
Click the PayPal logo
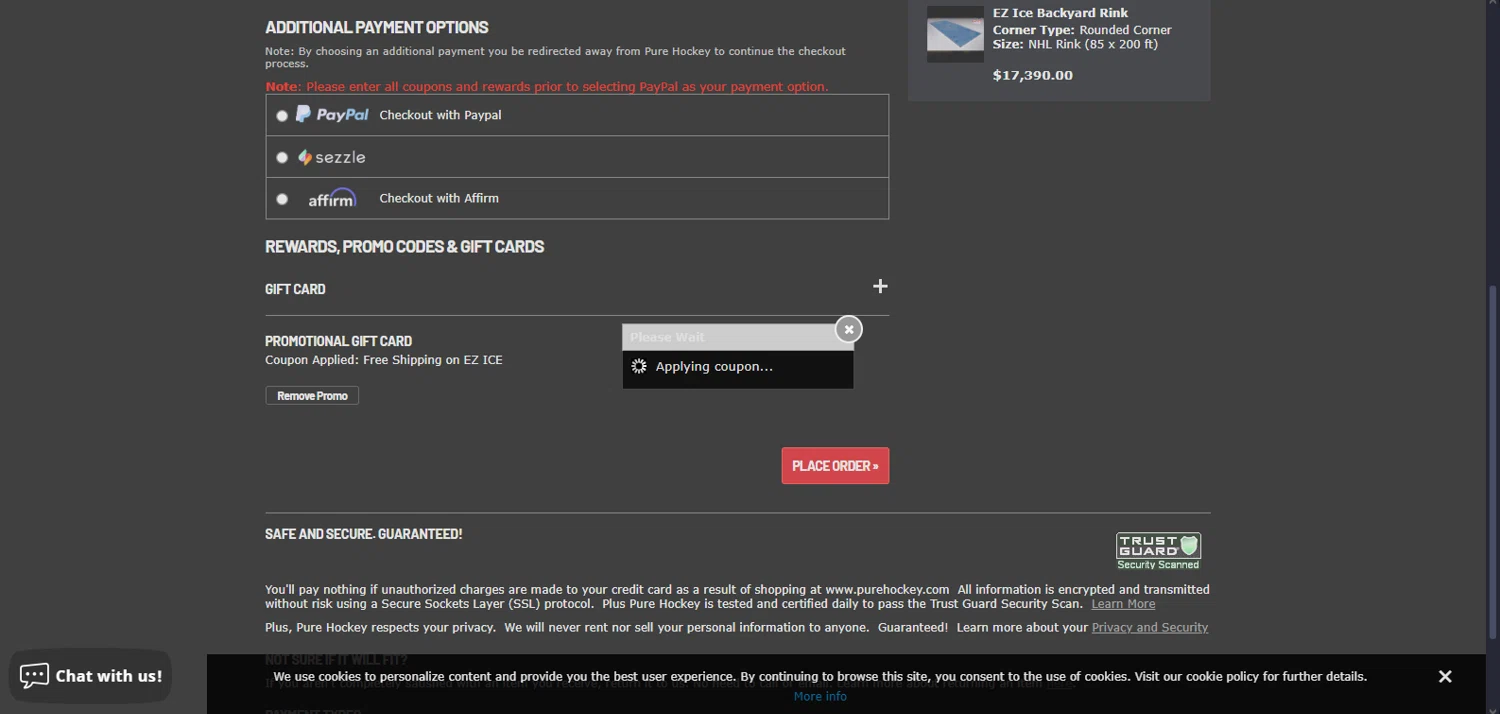point(332,114)
